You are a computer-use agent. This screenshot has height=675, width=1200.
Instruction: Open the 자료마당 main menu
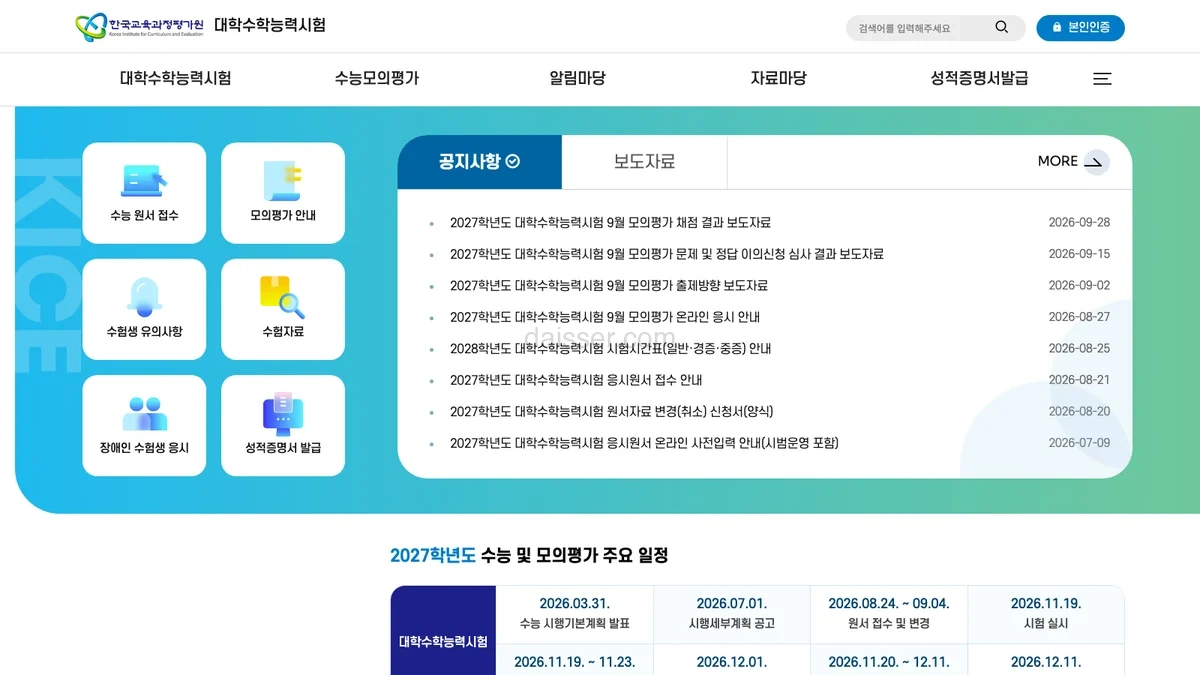(778, 78)
